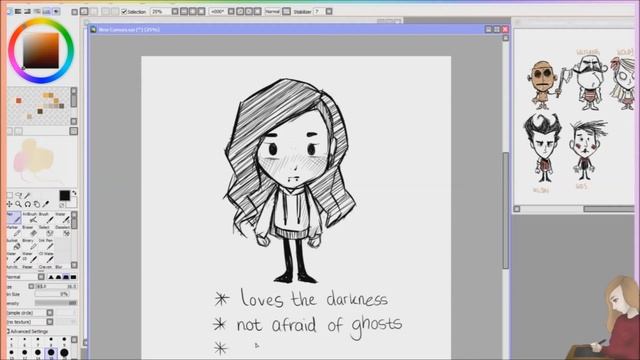The width and height of the screenshot is (640, 360).
Task: Choose the Water brush tool in first row
Action: click(62, 218)
